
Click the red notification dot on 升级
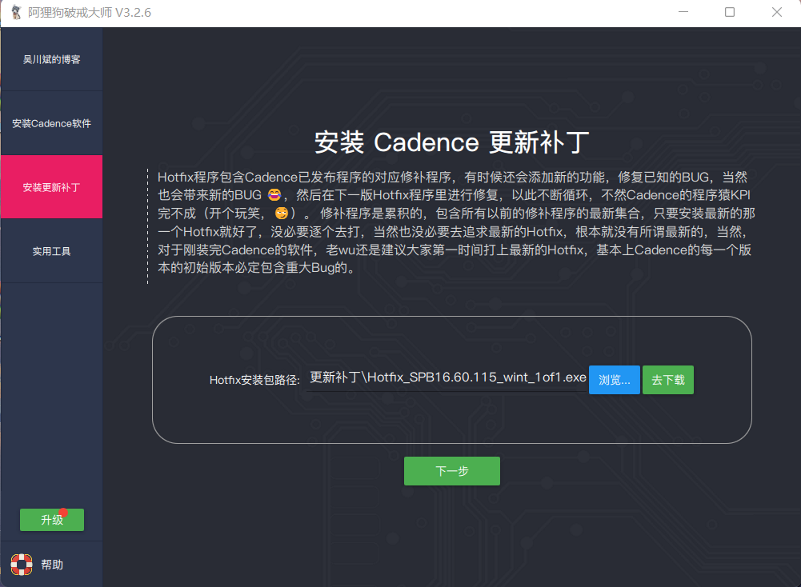63,512
